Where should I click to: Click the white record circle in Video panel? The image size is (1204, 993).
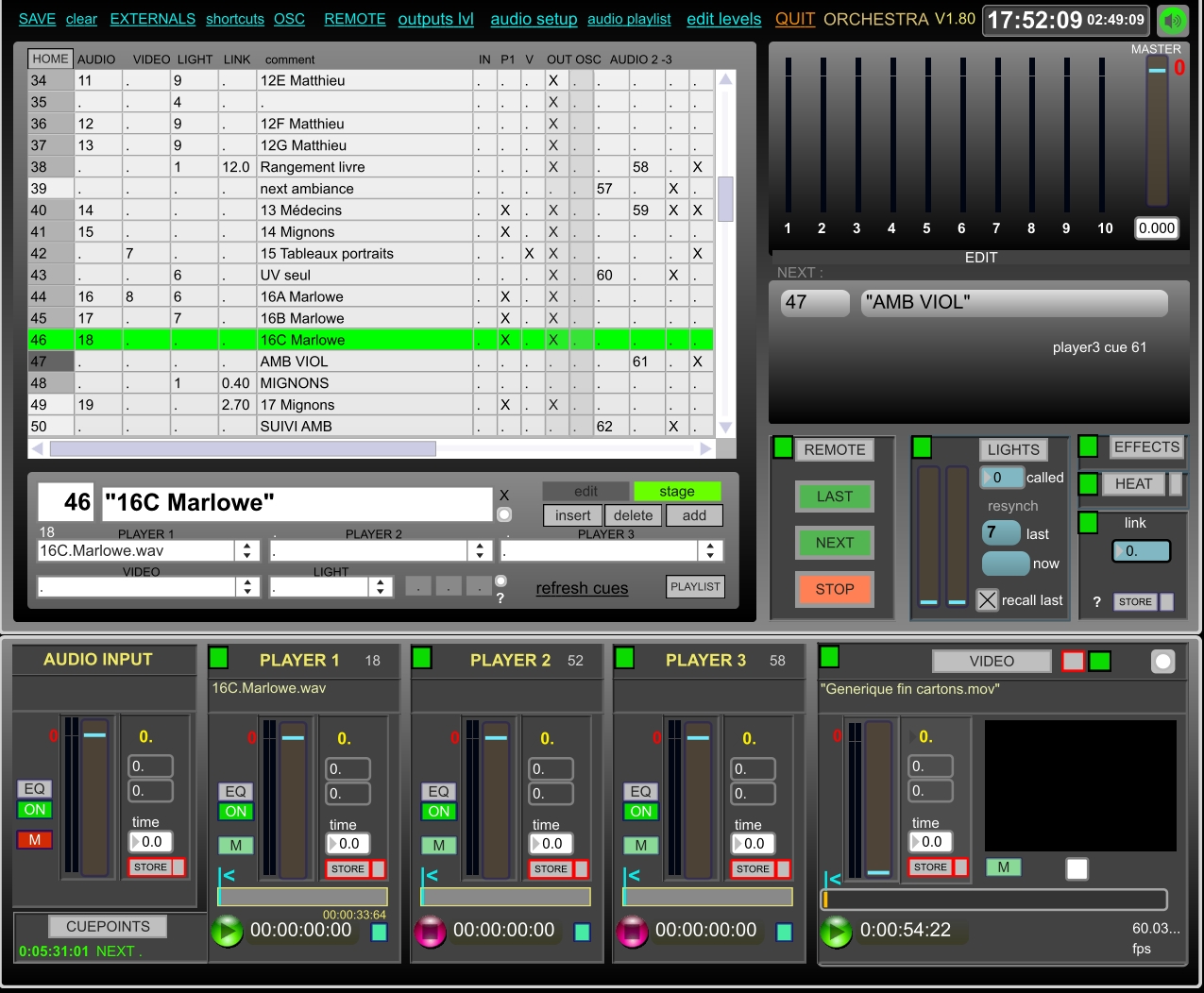(1162, 662)
